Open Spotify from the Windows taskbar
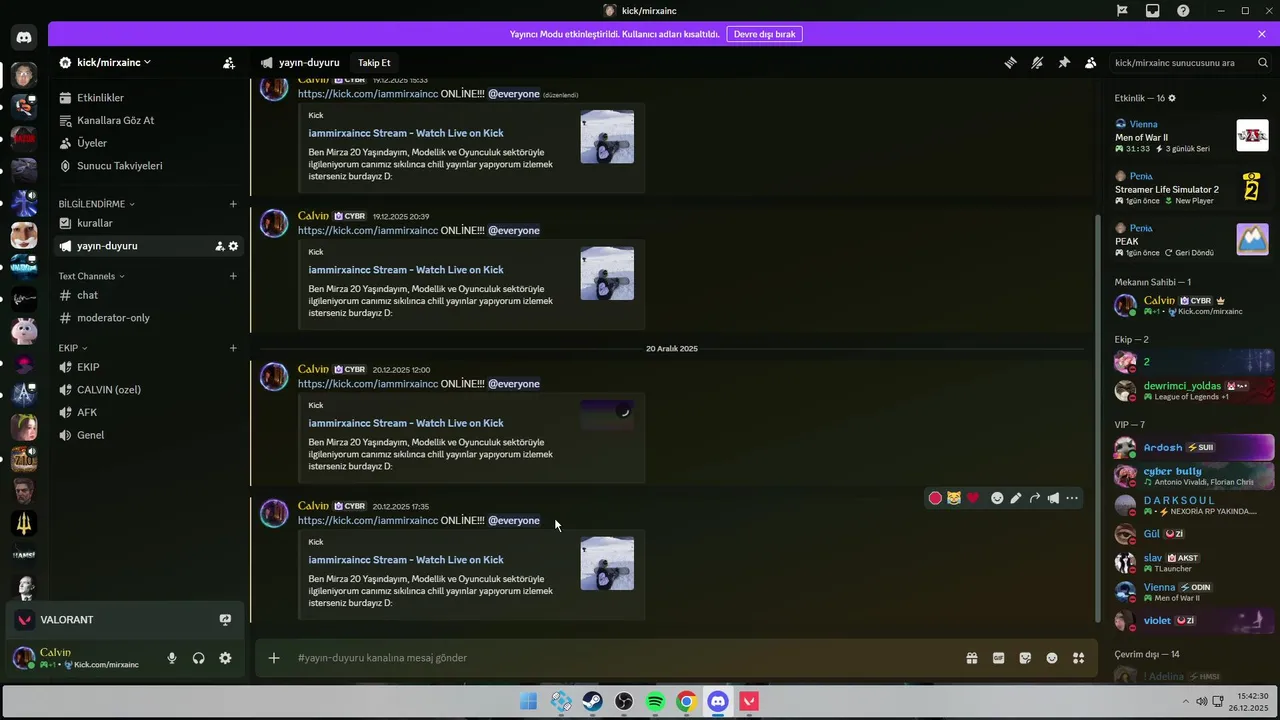1280x720 pixels. pyautogui.click(x=655, y=702)
